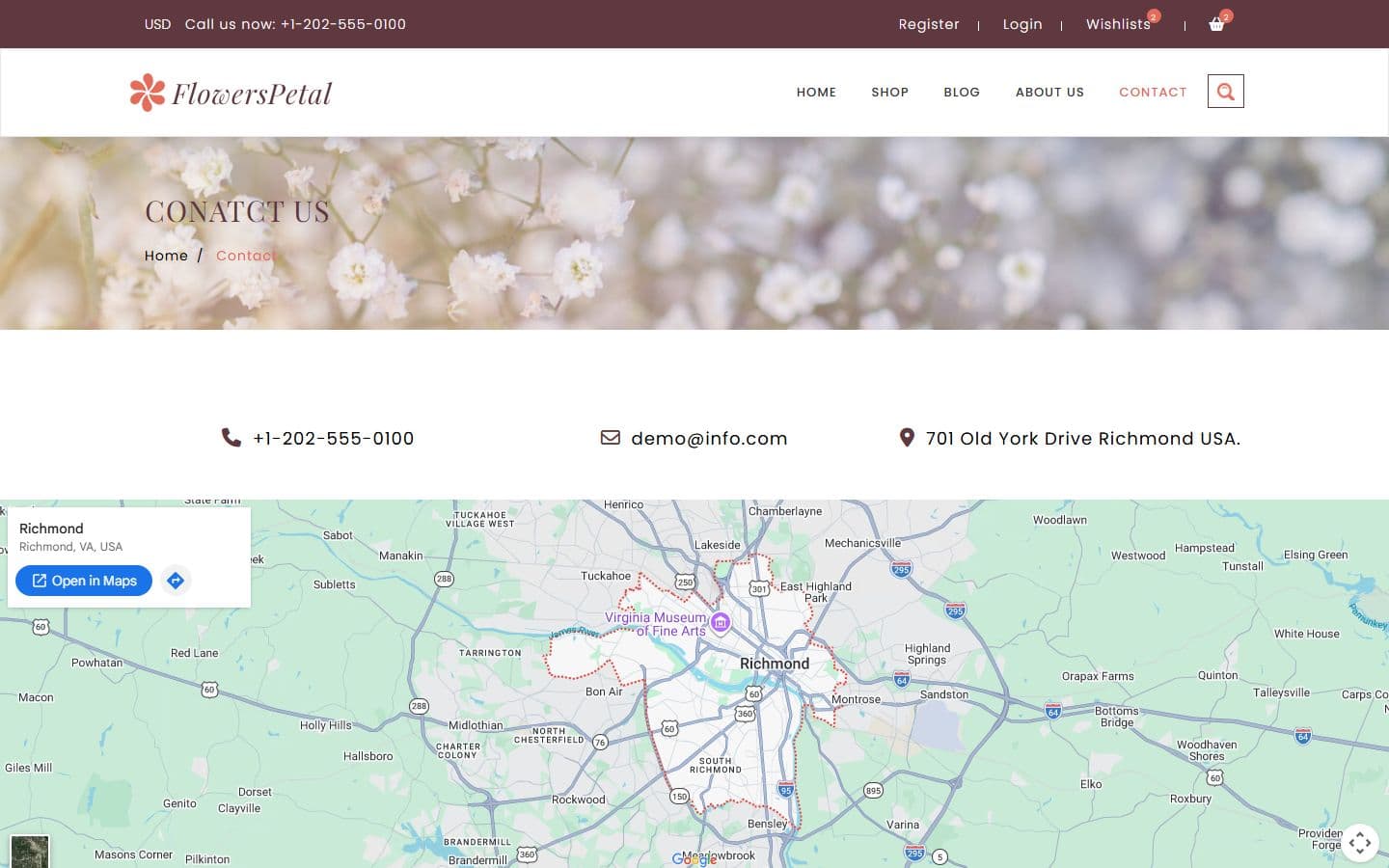
Task: Click the search magnifier icon
Action: click(x=1225, y=92)
